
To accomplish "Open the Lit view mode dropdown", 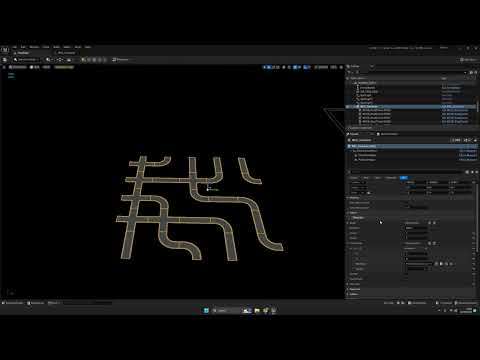I will point(35,67).
